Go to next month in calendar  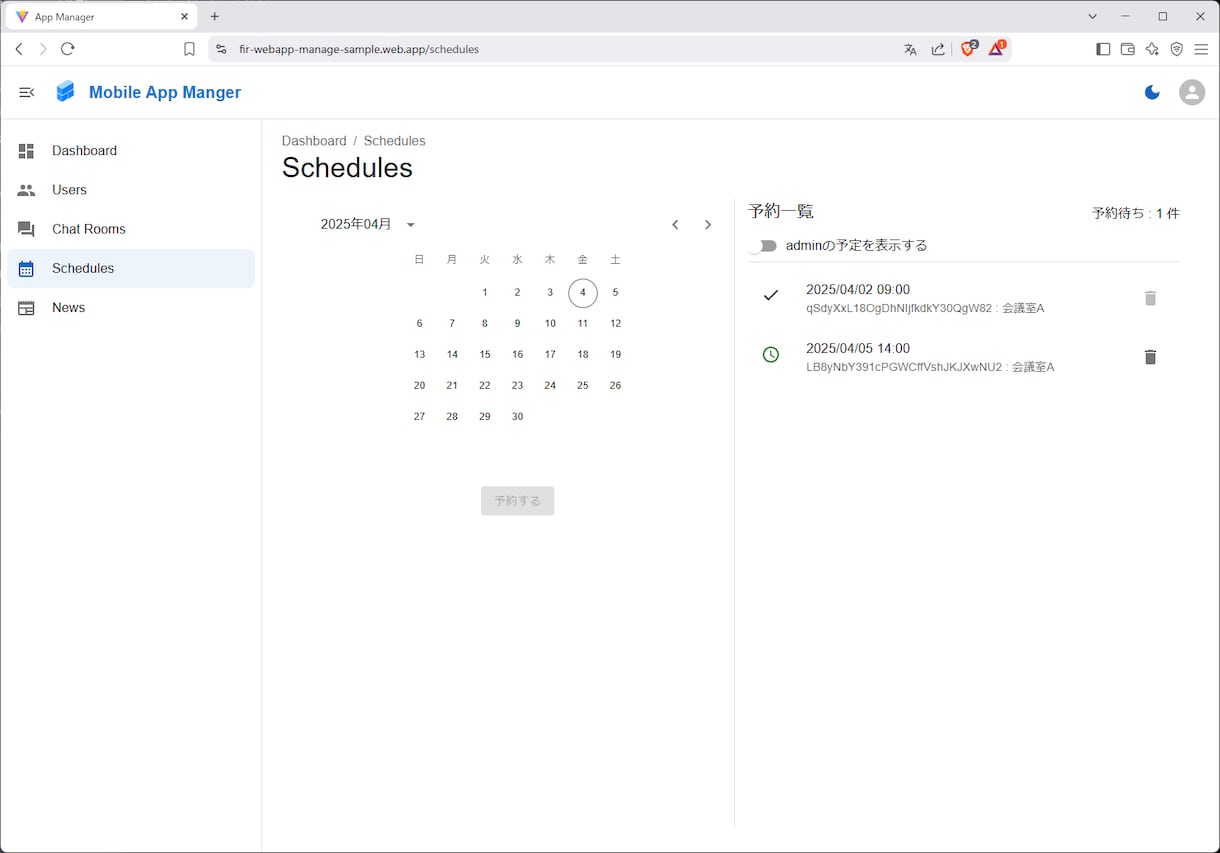point(708,225)
